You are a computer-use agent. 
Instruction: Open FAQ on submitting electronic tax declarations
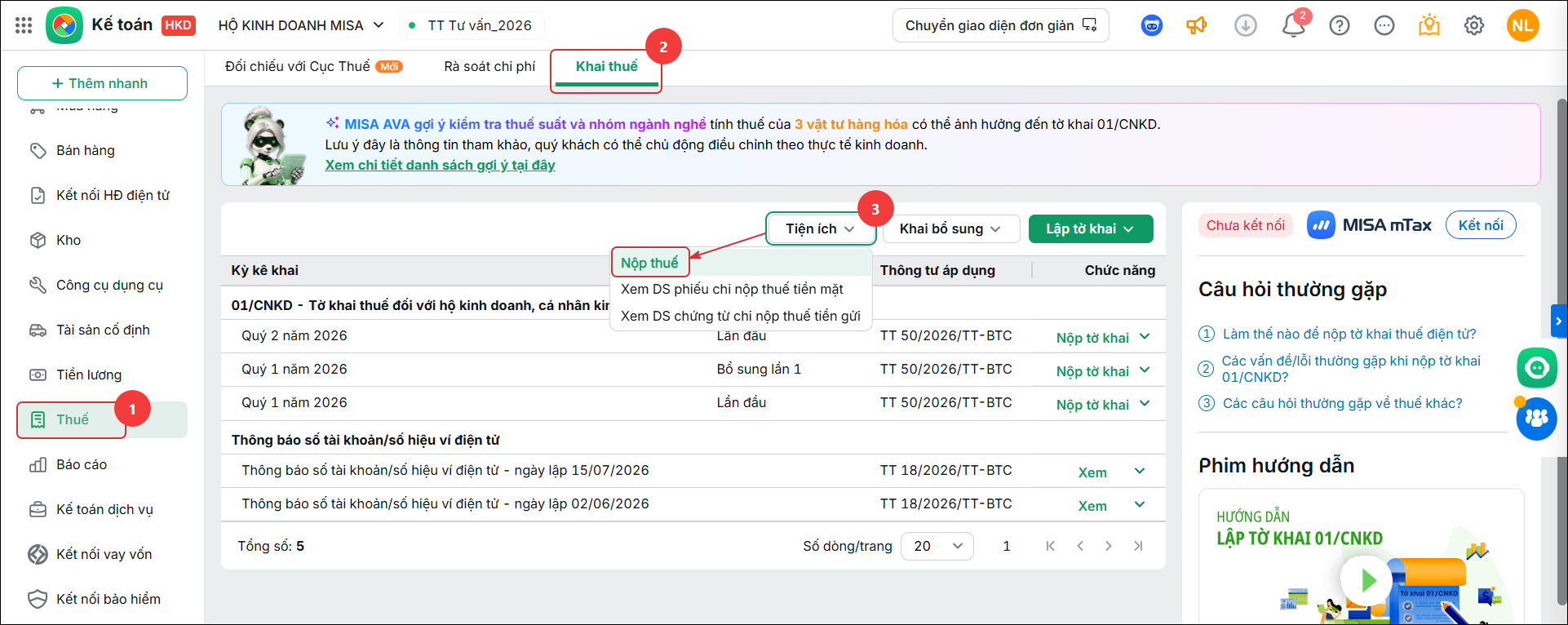click(1349, 334)
